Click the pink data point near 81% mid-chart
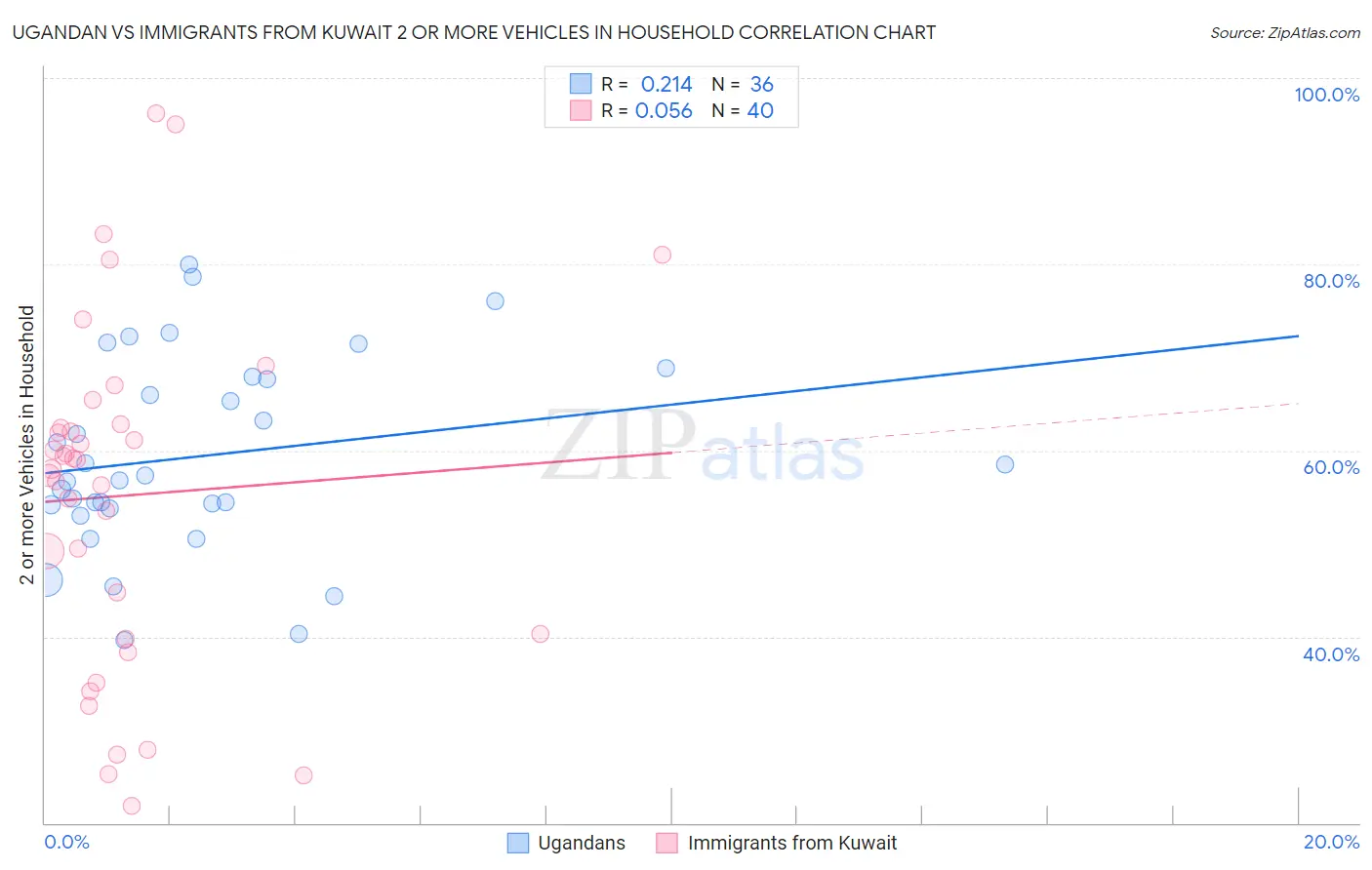The width and height of the screenshot is (1372, 870). click(663, 255)
